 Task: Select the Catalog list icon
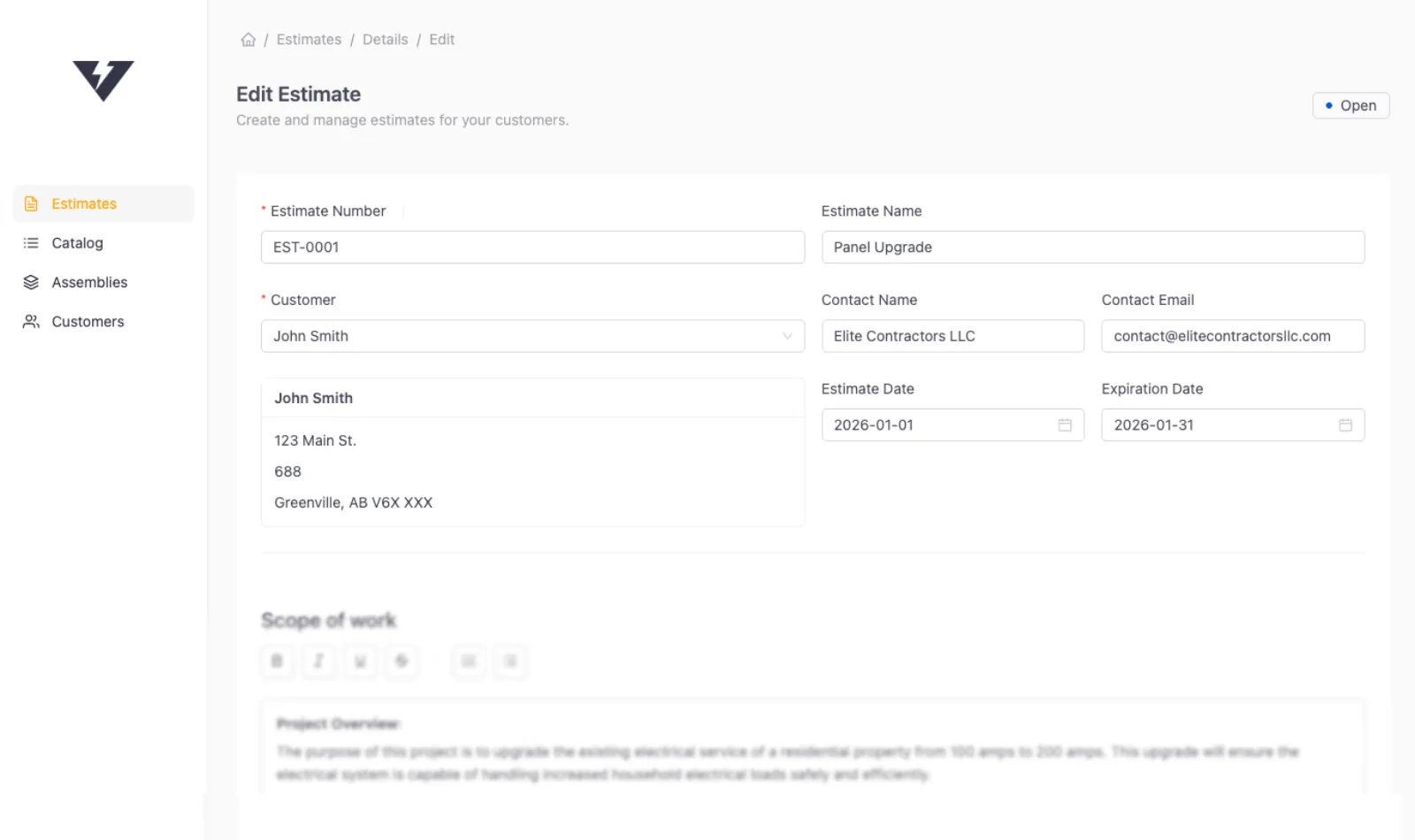click(x=30, y=243)
